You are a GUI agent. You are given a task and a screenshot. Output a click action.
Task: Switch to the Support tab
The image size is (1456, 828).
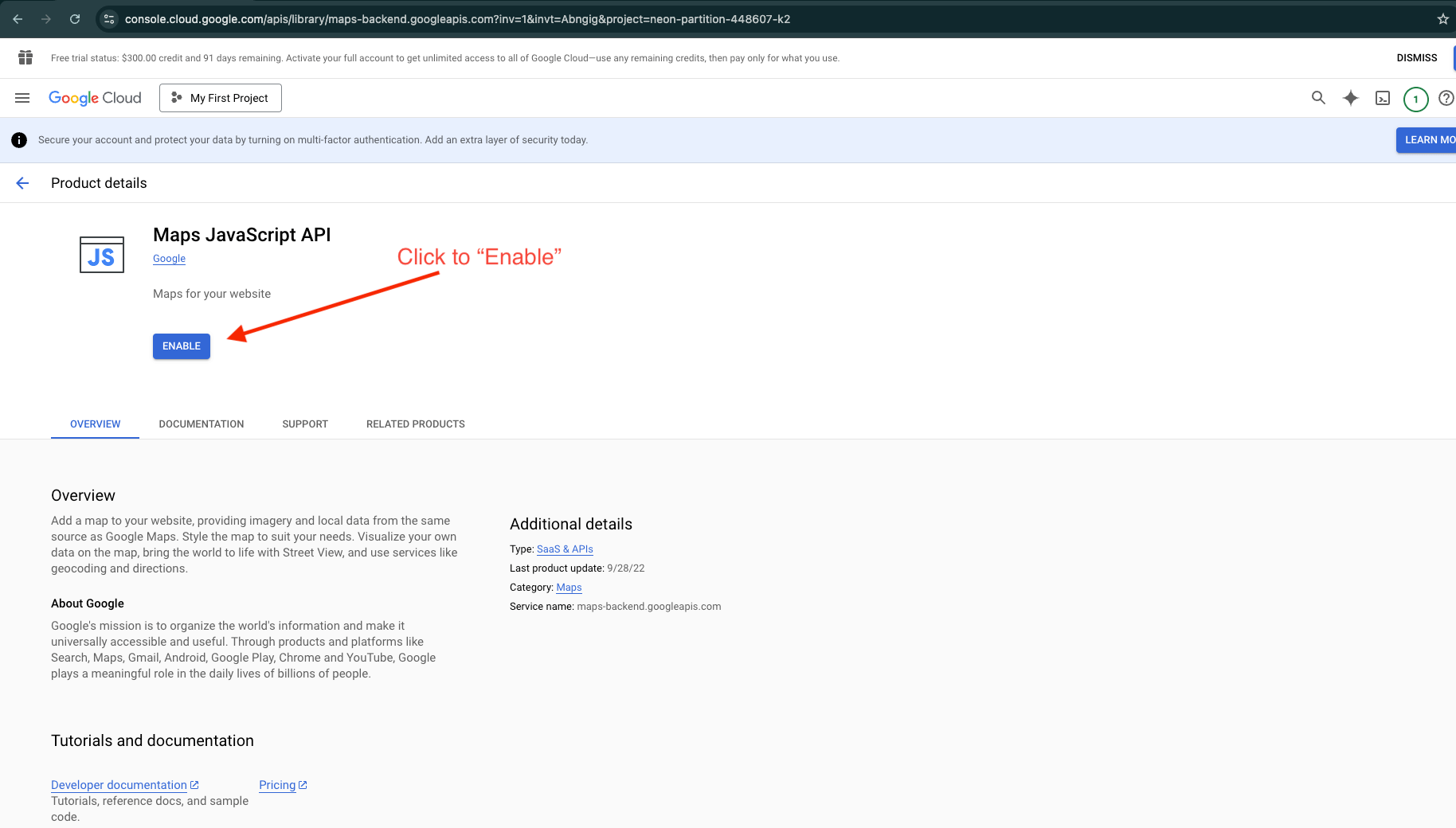click(305, 424)
